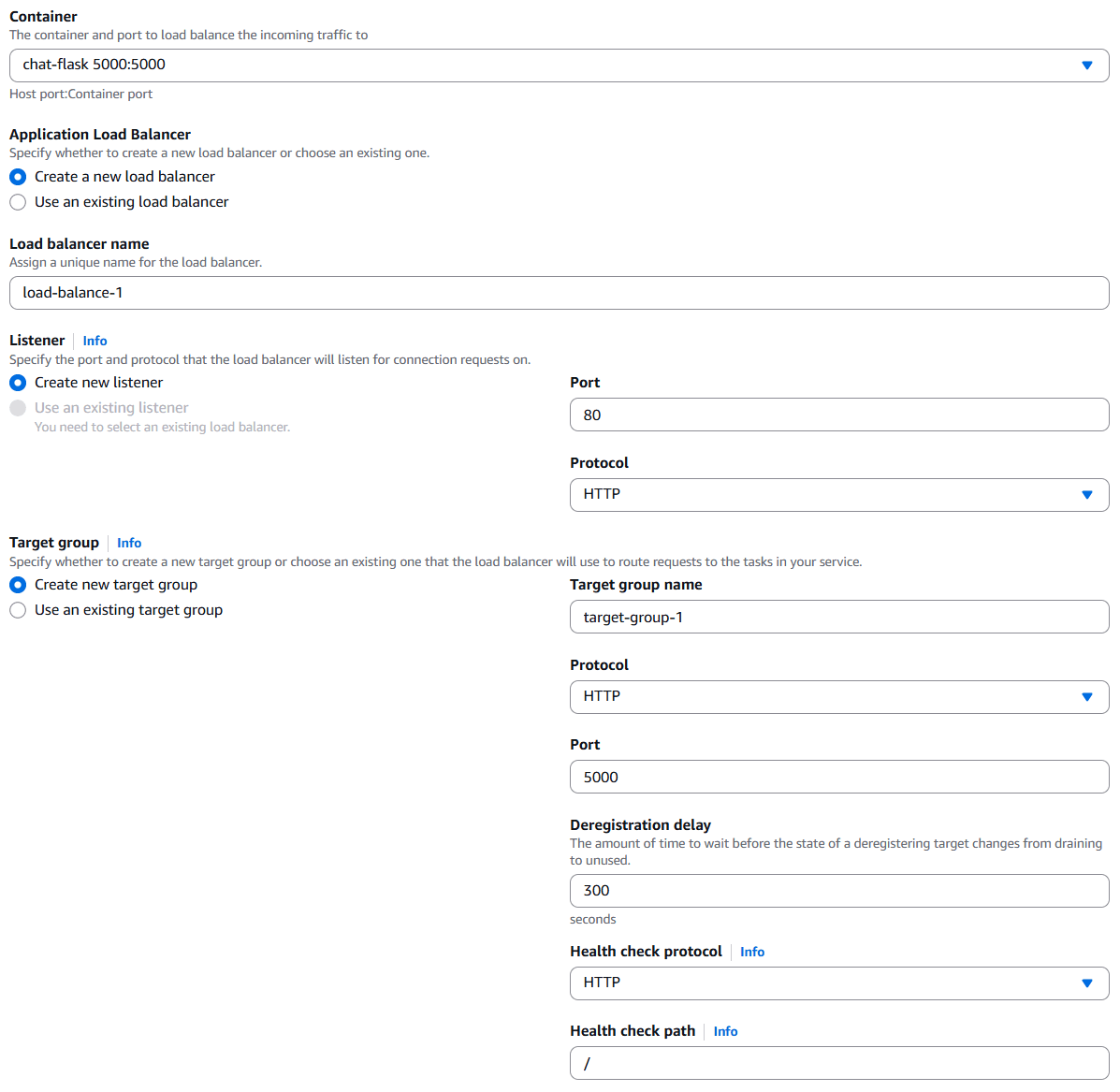Viewport: 1120px width, 1092px height.
Task: Select Create a new load balancer
Action: [x=18, y=177]
